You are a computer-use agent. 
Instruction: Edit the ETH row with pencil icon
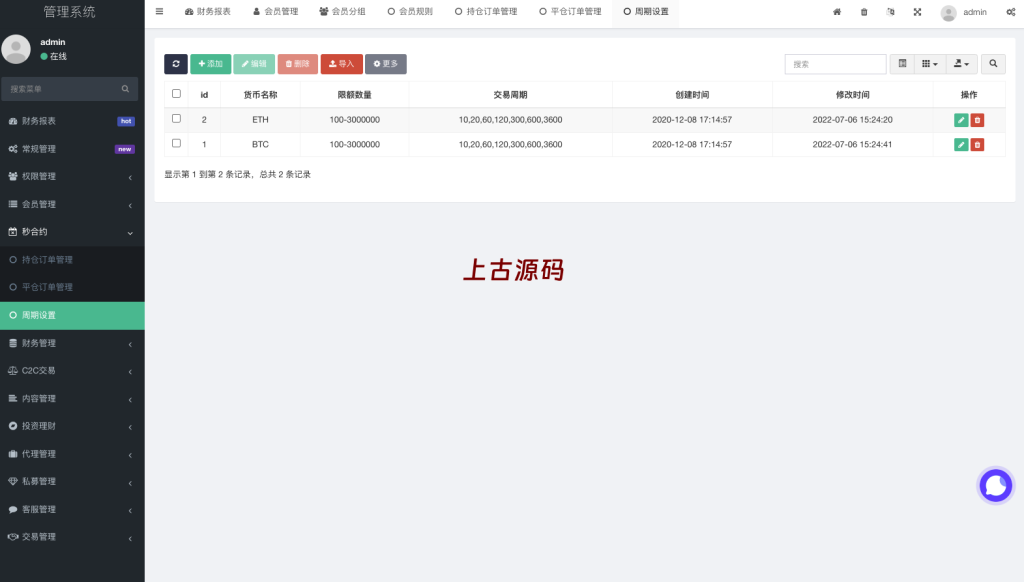(x=961, y=120)
